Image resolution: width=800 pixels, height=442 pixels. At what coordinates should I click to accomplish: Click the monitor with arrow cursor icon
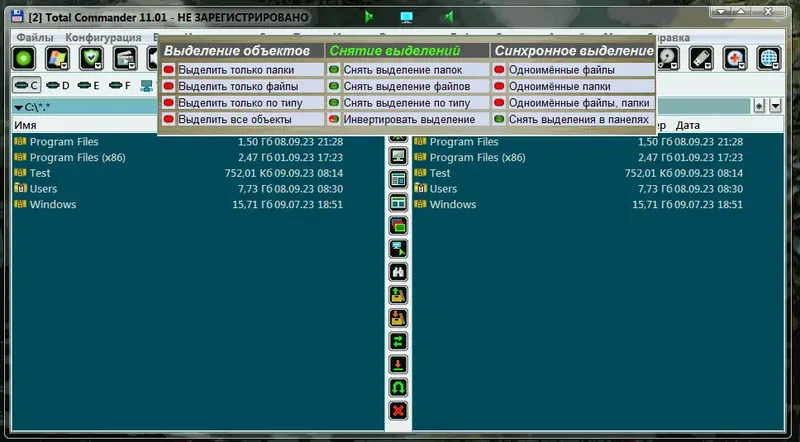coord(398,249)
